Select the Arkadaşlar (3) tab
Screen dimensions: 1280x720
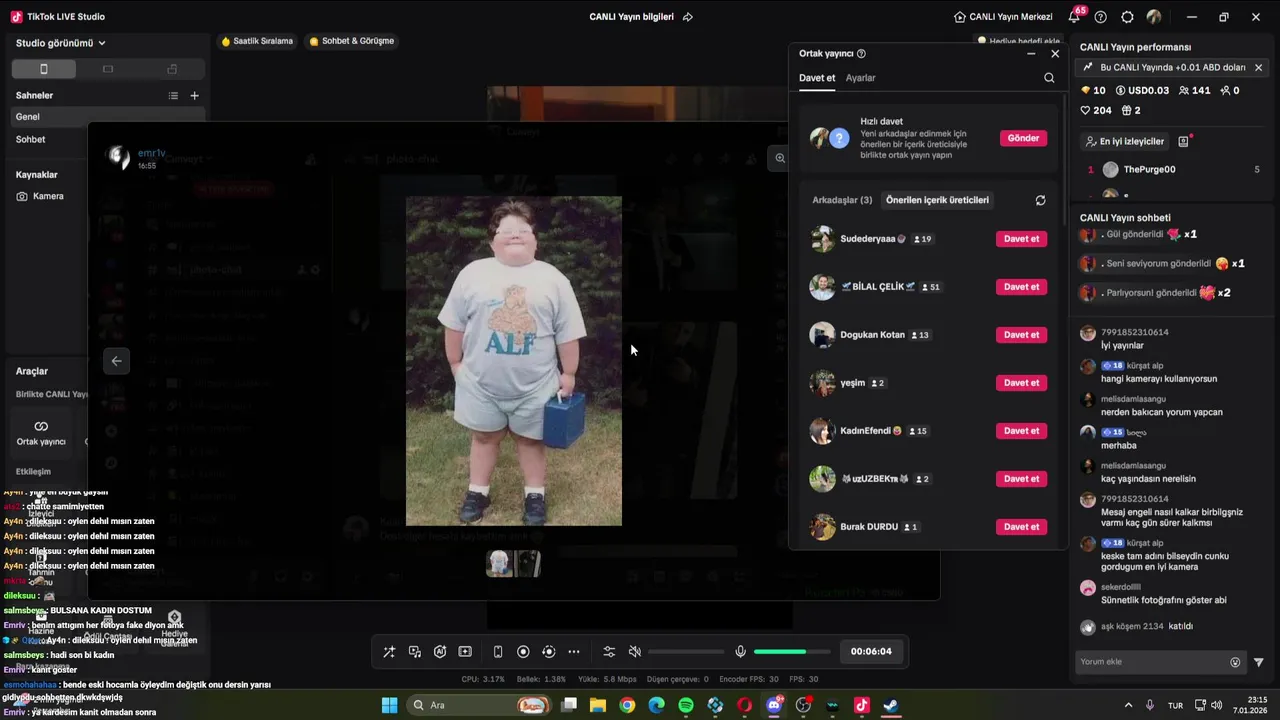click(x=842, y=200)
